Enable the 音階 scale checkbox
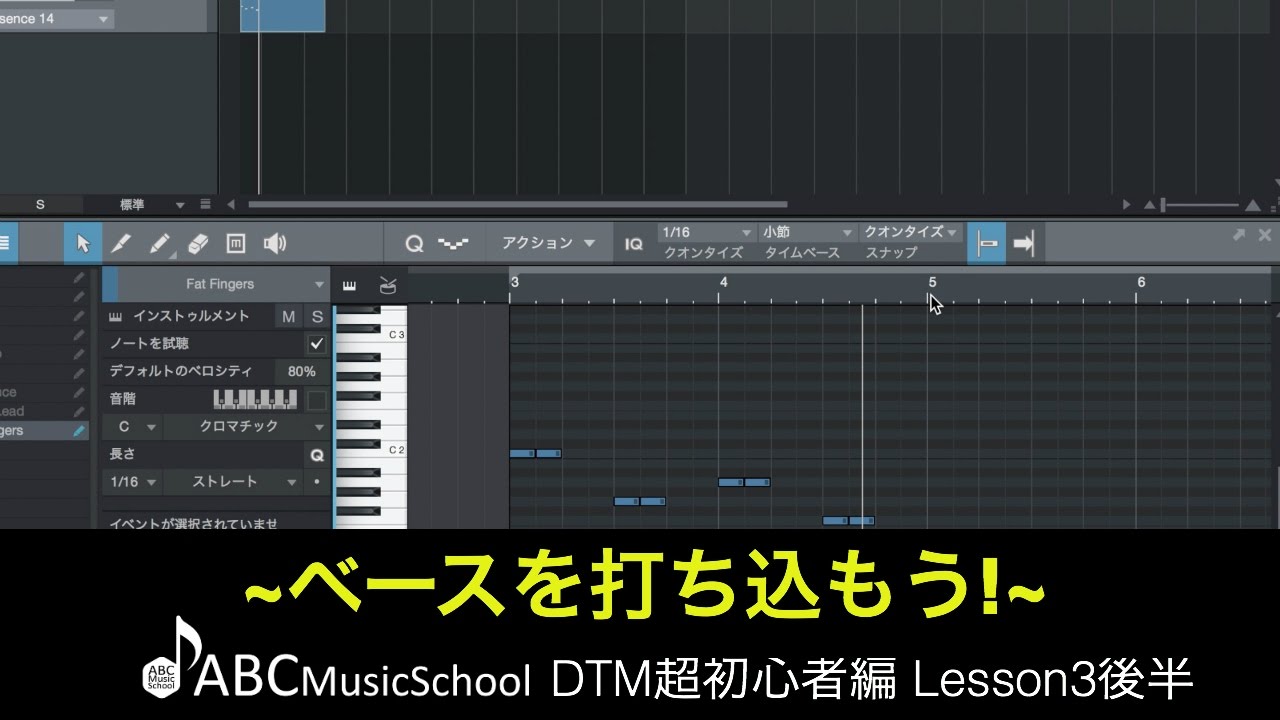 click(317, 400)
